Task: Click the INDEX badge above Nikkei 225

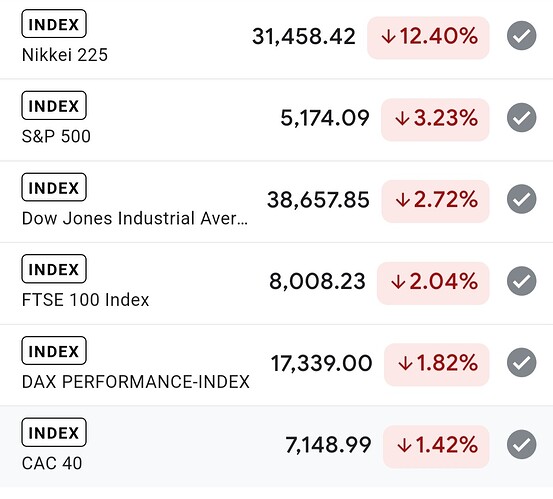Action: click(x=54, y=24)
